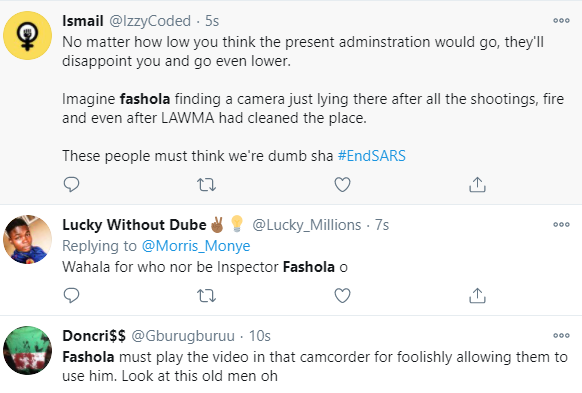Open @Gburugburuu user handle
582x393 pixels.
point(183,336)
